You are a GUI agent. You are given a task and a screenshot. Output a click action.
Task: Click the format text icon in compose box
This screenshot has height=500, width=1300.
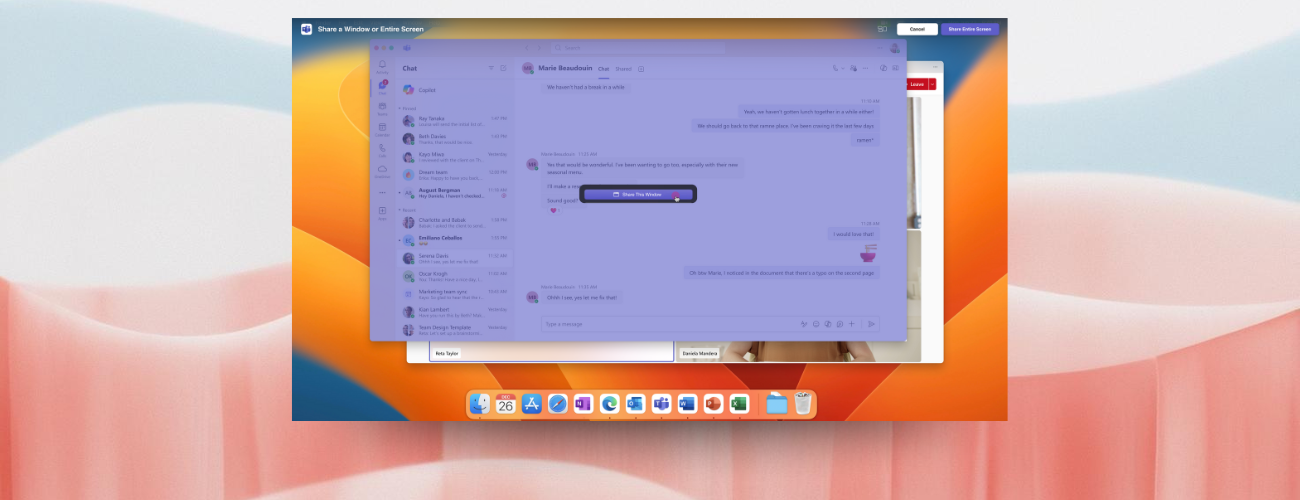coord(804,324)
